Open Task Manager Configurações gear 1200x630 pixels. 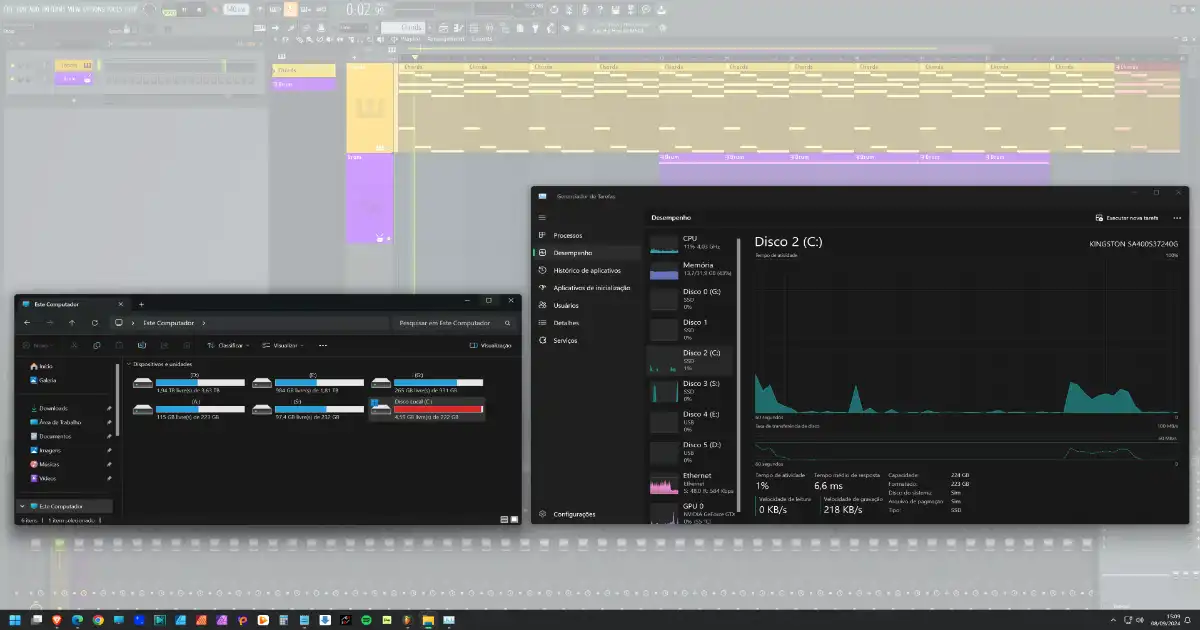point(543,514)
